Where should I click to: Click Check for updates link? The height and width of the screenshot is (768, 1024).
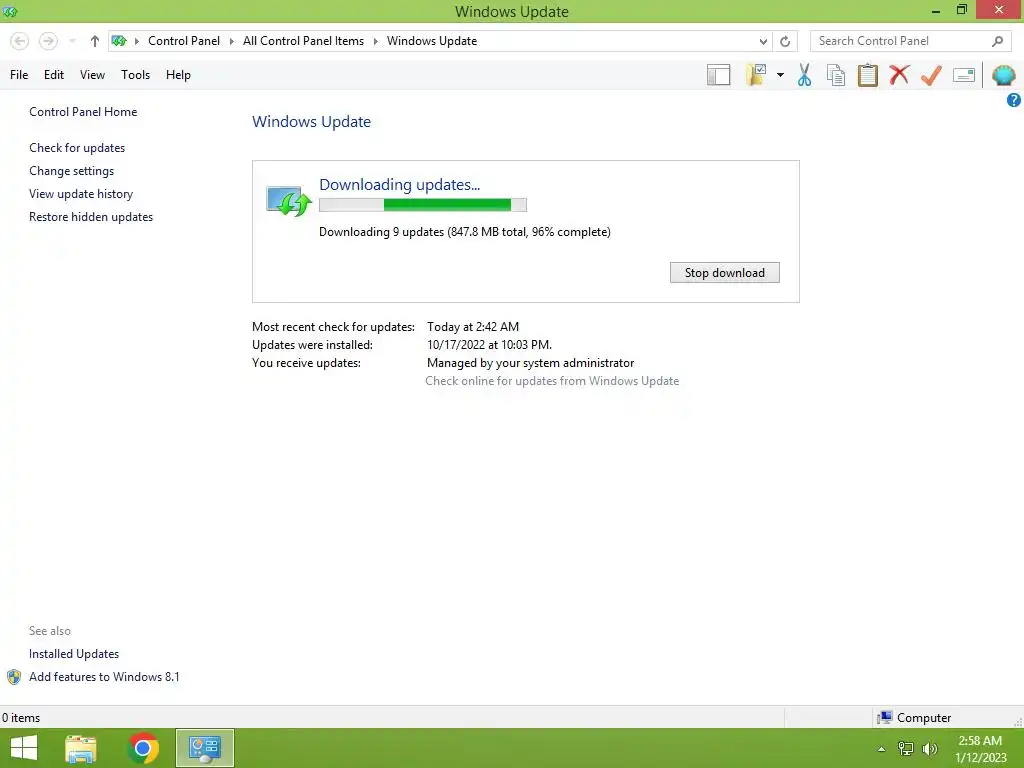coord(77,148)
